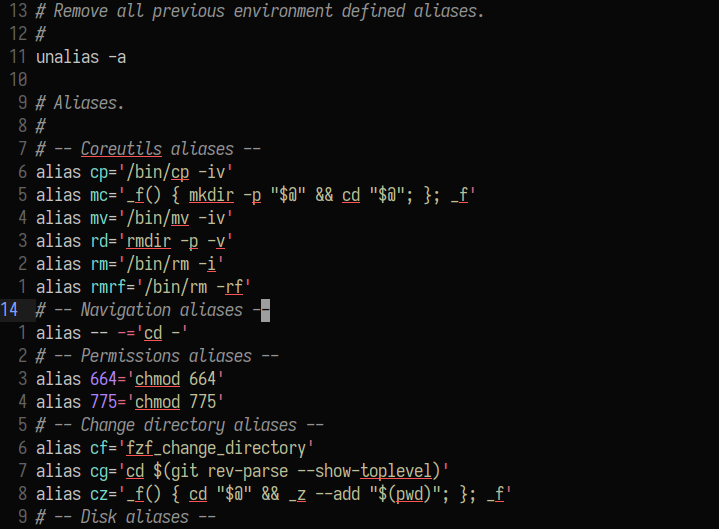Click 'git rev-parse' in the cg alias
The width and height of the screenshot is (719, 529).
[x=229, y=471]
